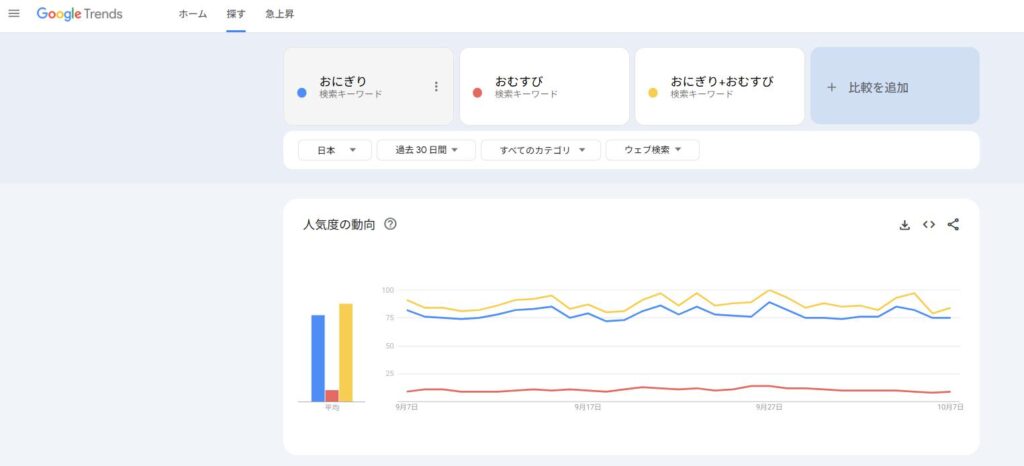Download the interest chart as CSV

[x=904, y=225]
